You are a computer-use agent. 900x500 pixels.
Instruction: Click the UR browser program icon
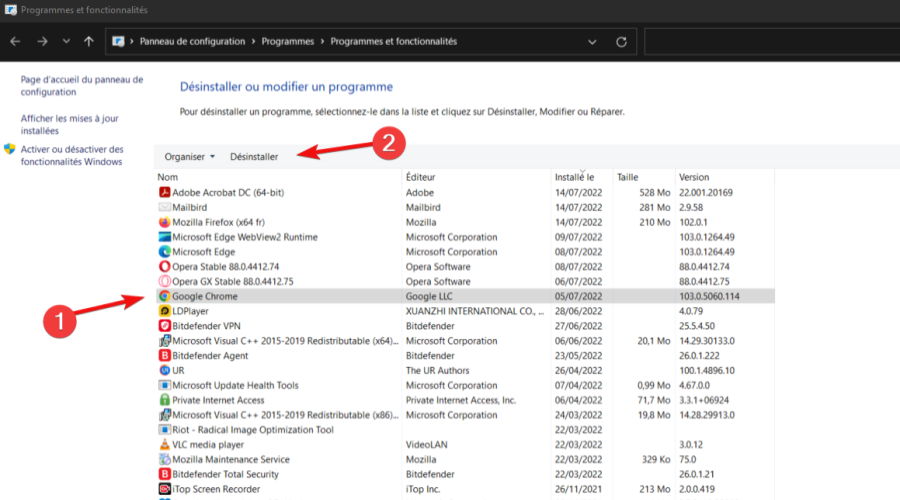(165, 370)
